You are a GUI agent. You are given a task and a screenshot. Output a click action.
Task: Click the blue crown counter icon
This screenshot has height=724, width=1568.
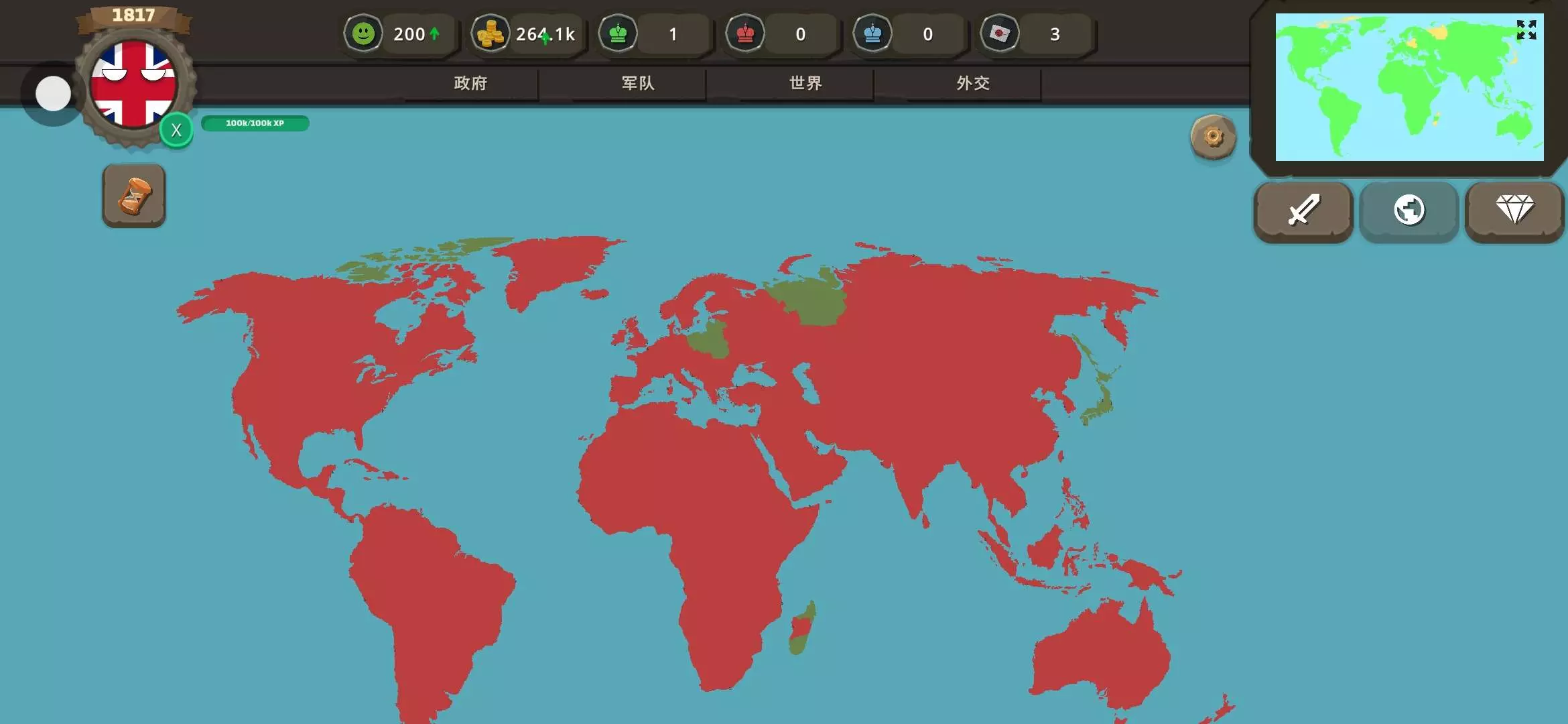click(872, 34)
